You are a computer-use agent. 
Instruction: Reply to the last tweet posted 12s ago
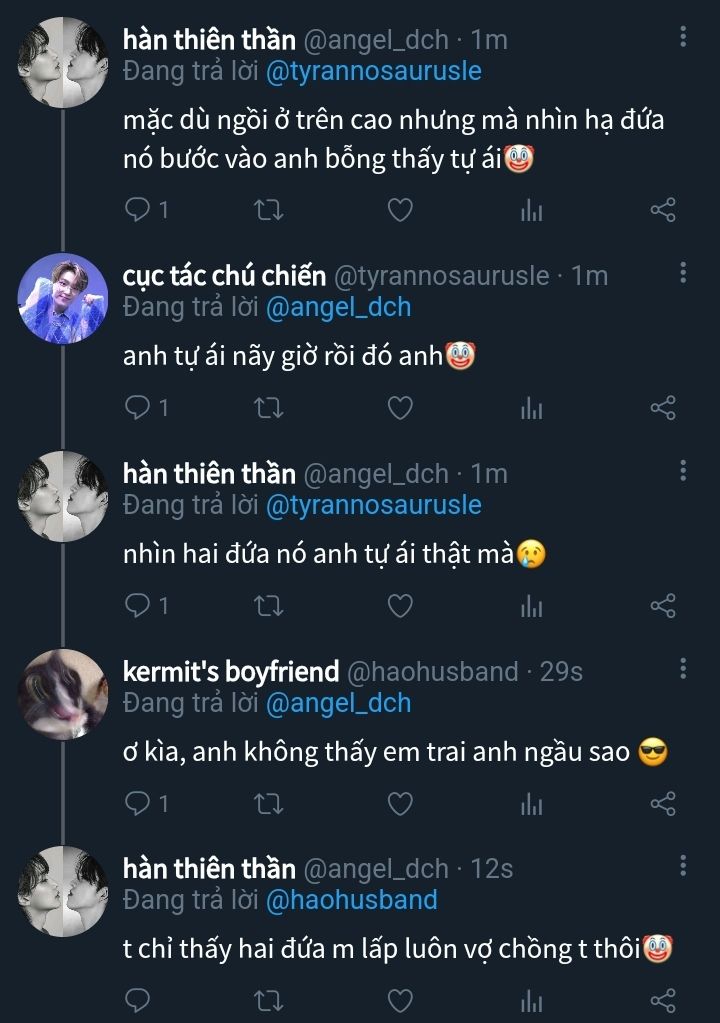coord(138,1000)
